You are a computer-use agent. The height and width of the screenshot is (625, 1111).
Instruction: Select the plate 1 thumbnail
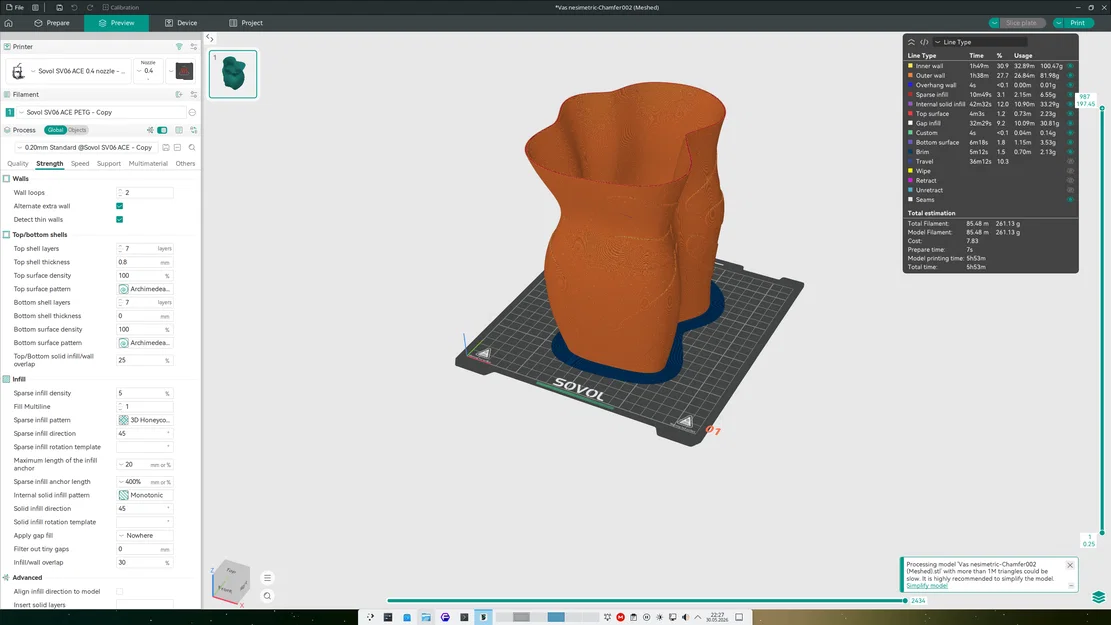(233, 74)
